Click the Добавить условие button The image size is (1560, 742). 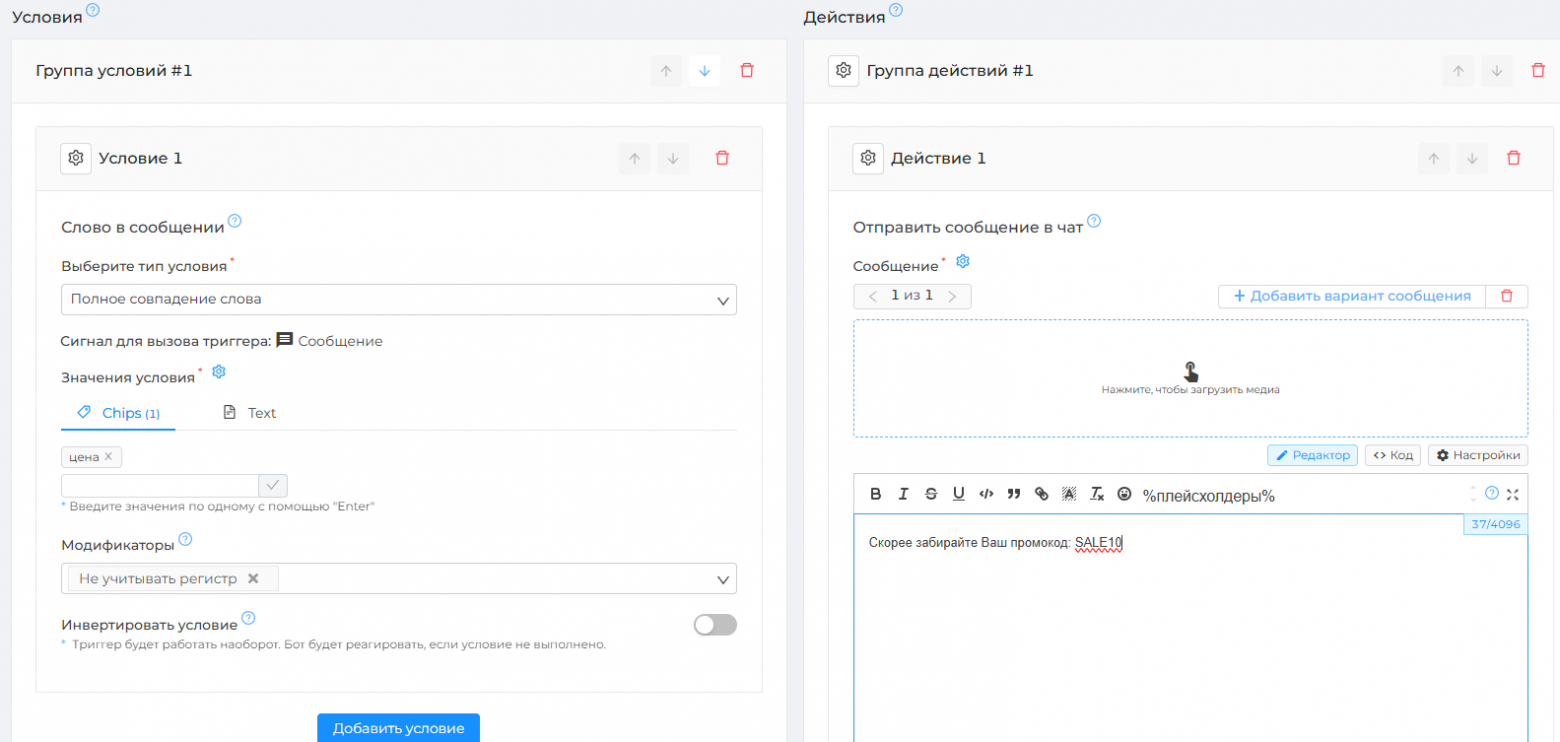pos(398,729)
